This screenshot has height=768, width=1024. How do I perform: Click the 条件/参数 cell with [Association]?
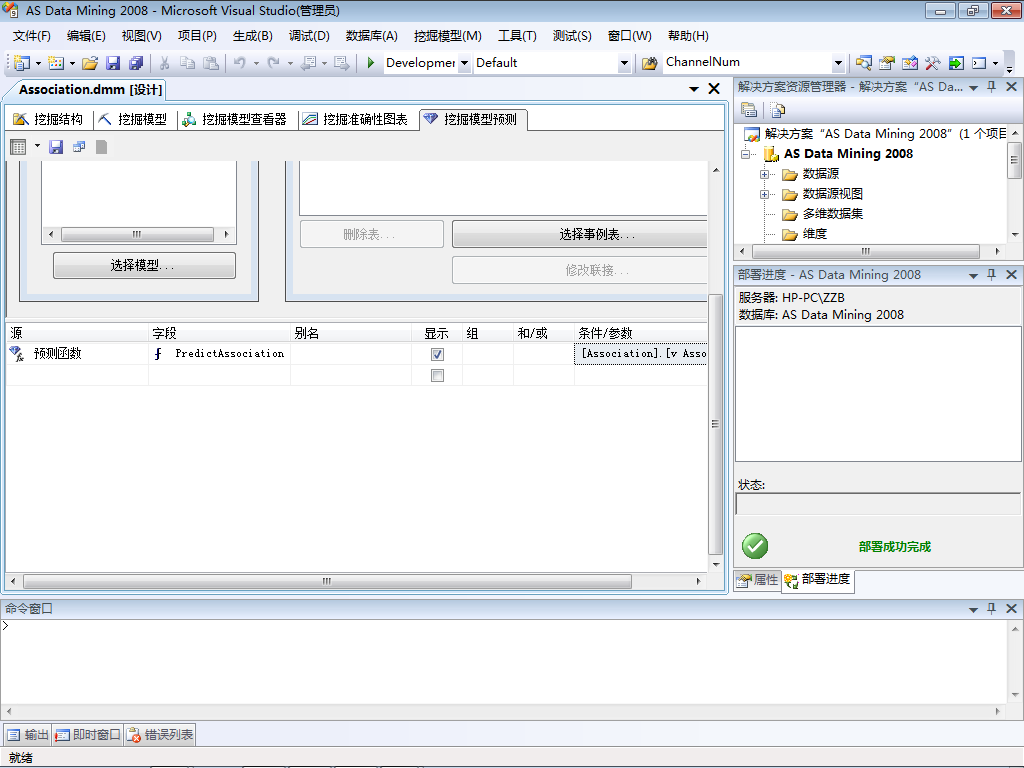click(x=641, y=353)
